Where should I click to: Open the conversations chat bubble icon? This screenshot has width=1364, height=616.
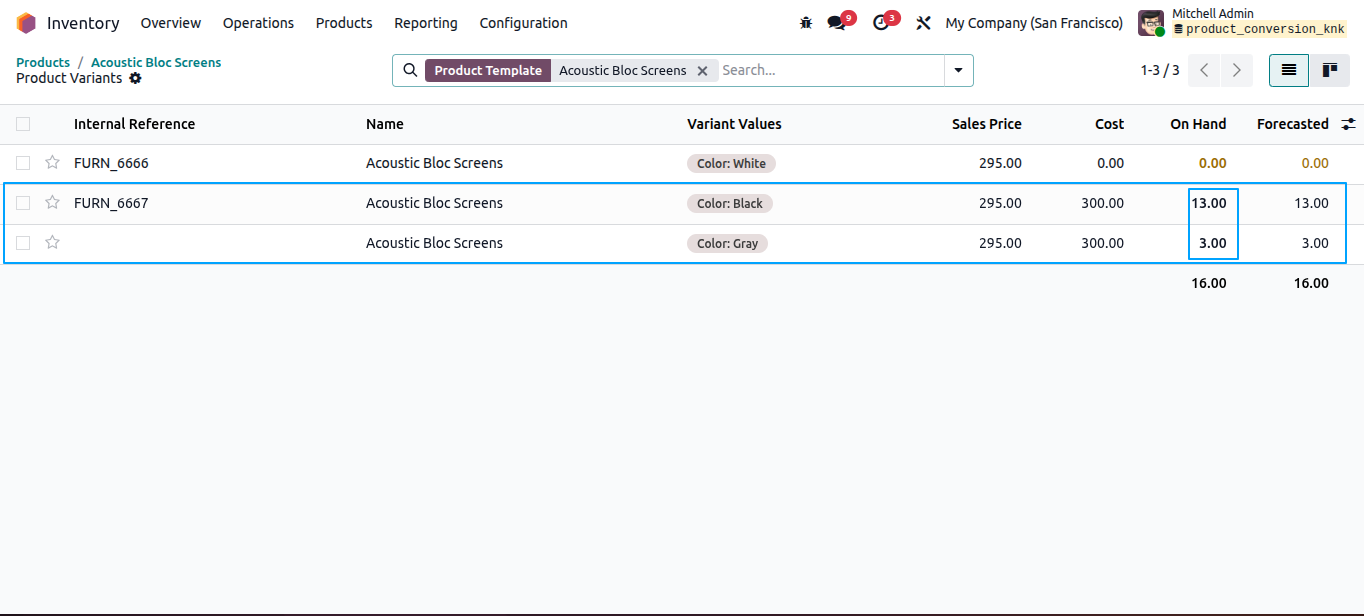pyautogui.click(x=837, y=23)
